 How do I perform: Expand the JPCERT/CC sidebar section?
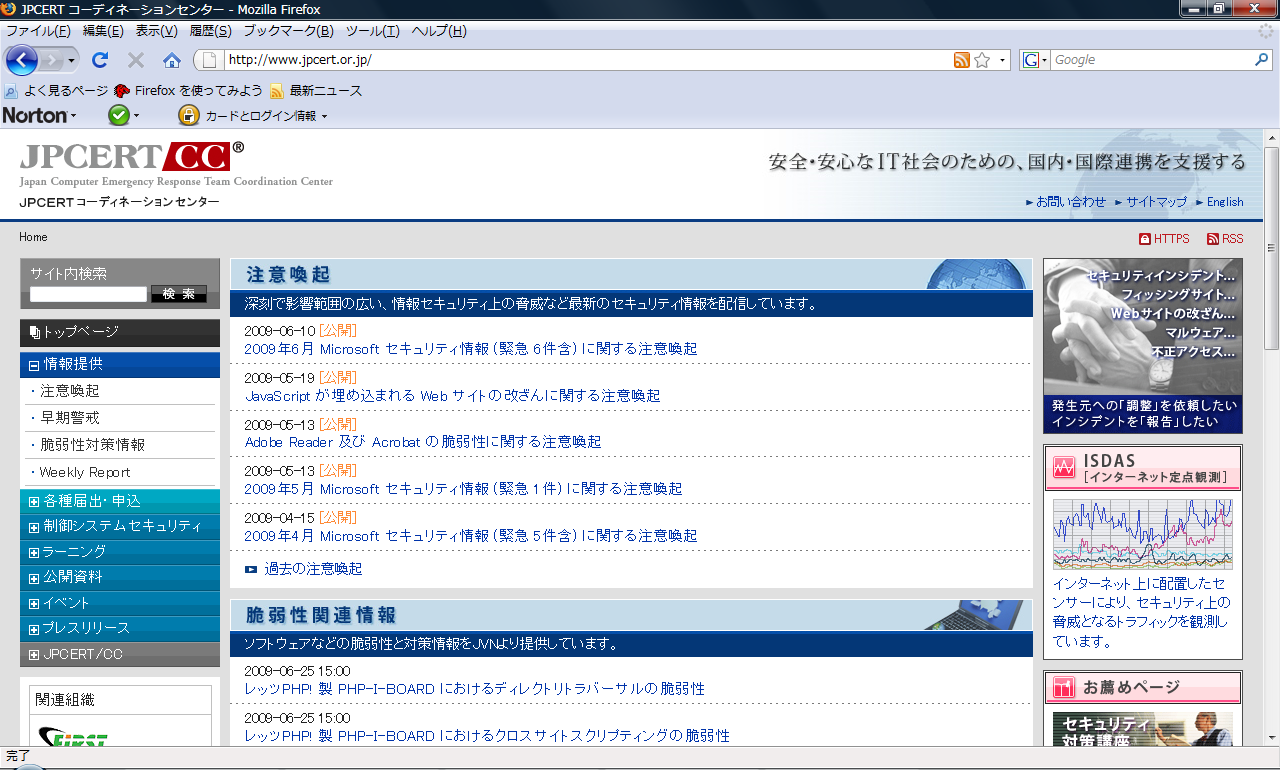[34, 655]
